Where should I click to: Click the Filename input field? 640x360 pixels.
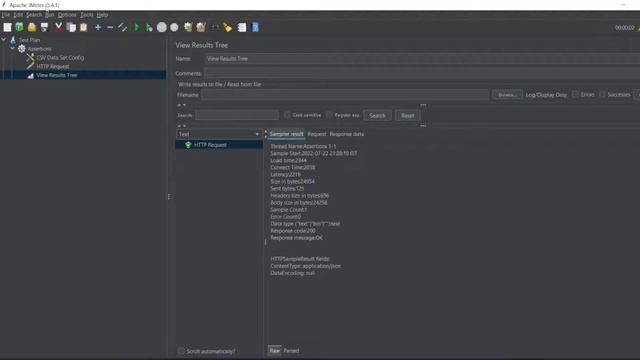[345, 95]
